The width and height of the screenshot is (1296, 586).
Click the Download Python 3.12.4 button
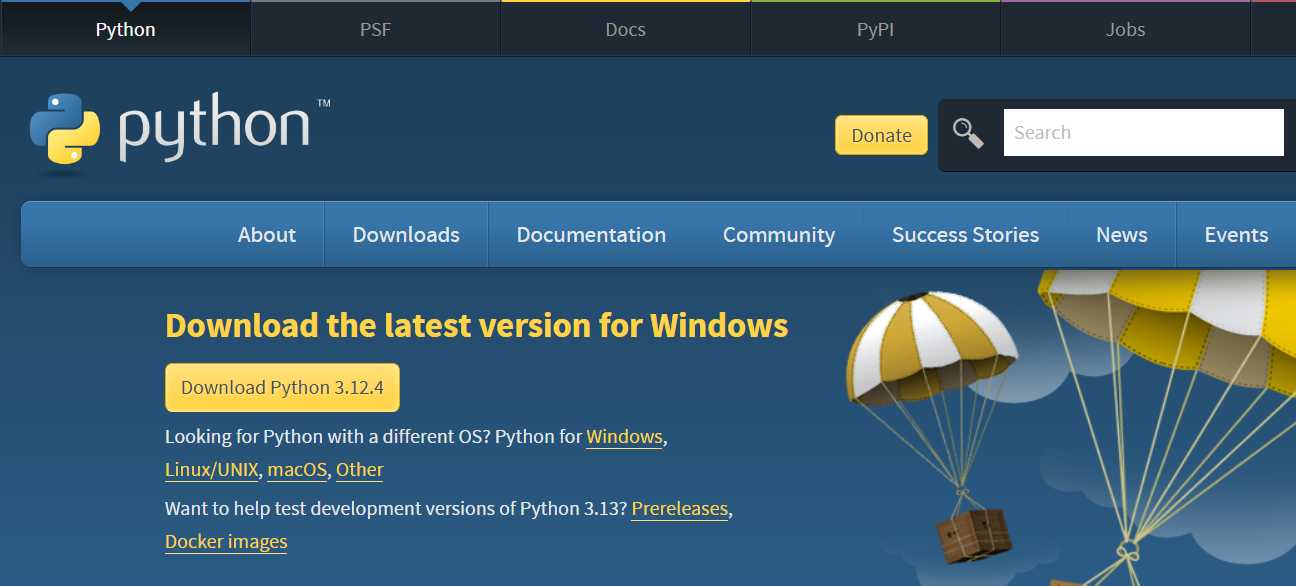tap(282, 388)
